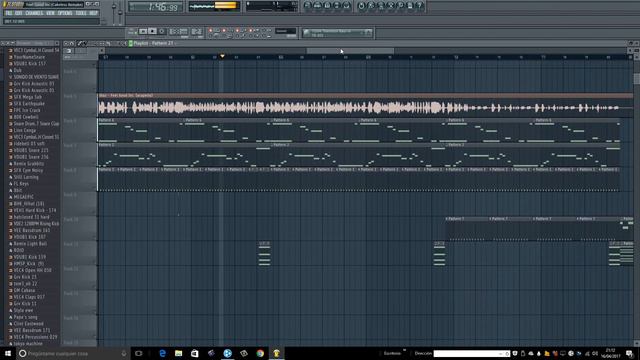640x360 pixels.
Task: Select the first Pattern 7 clip
Action: click(467, 229)
